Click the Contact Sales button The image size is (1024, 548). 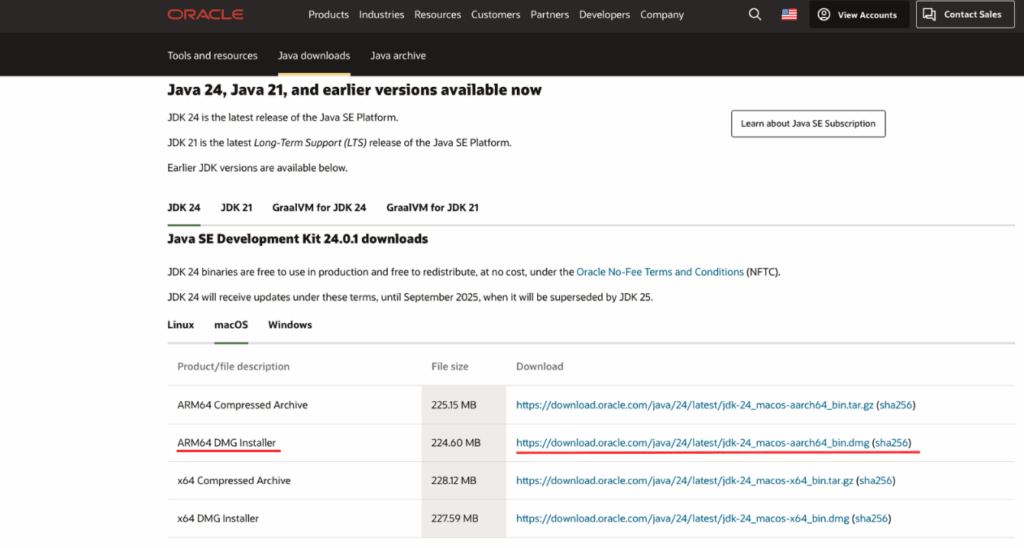point(965,14)
